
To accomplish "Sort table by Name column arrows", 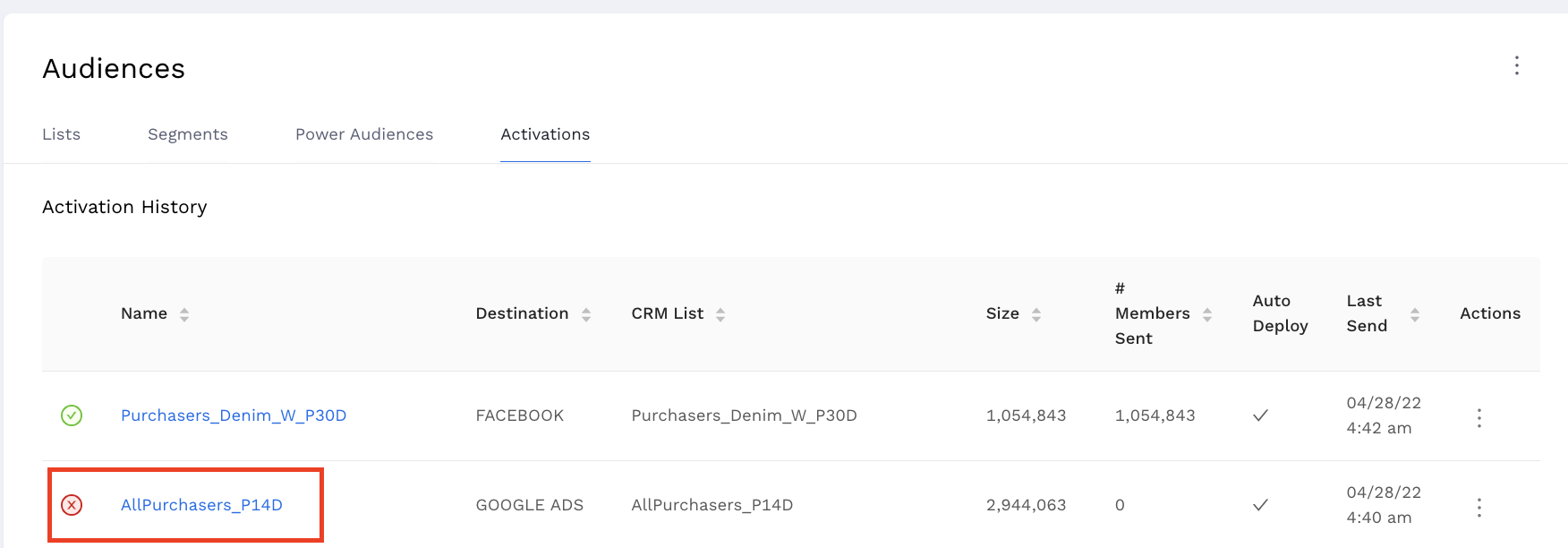I will click(x=184, y=314).
